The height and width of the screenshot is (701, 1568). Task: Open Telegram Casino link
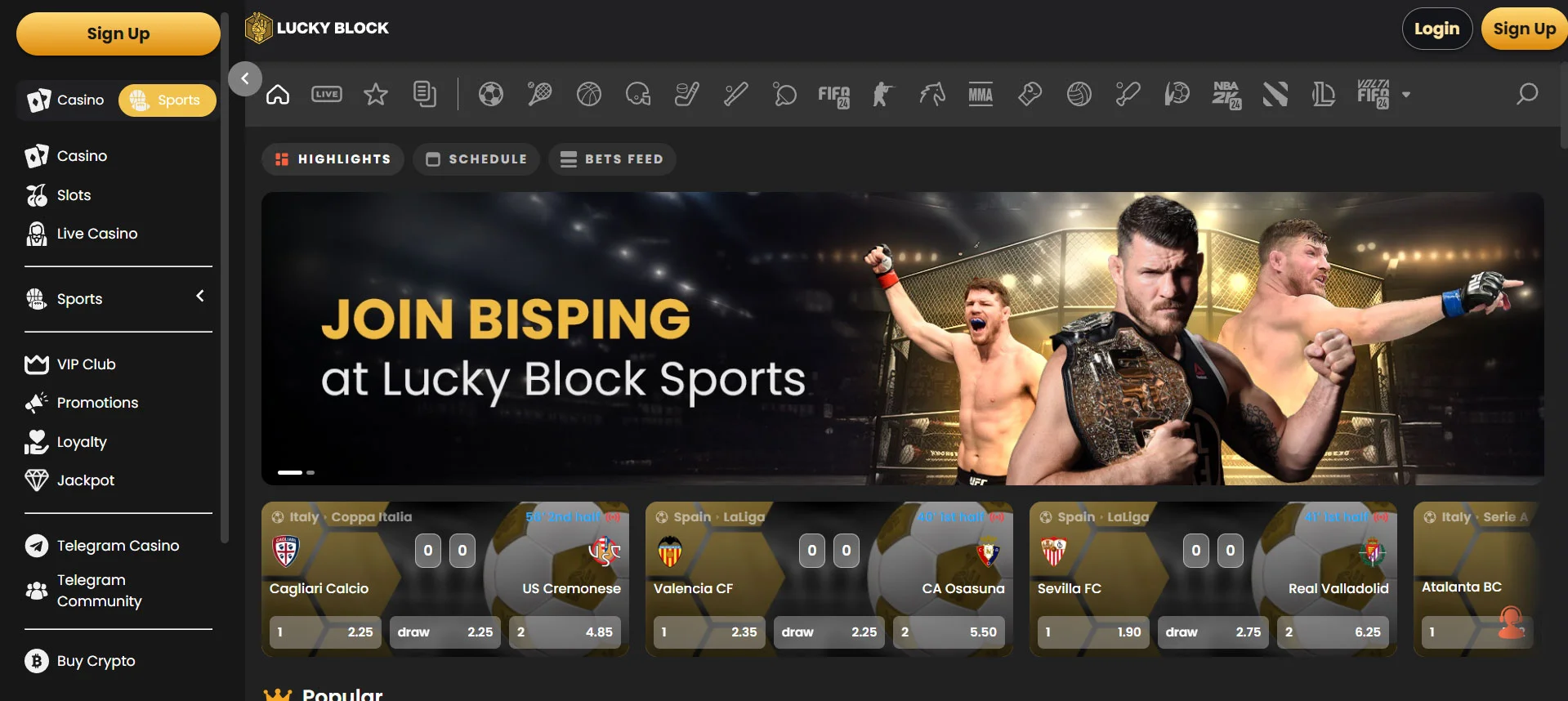pyautogui.click(x=102, y=546)
